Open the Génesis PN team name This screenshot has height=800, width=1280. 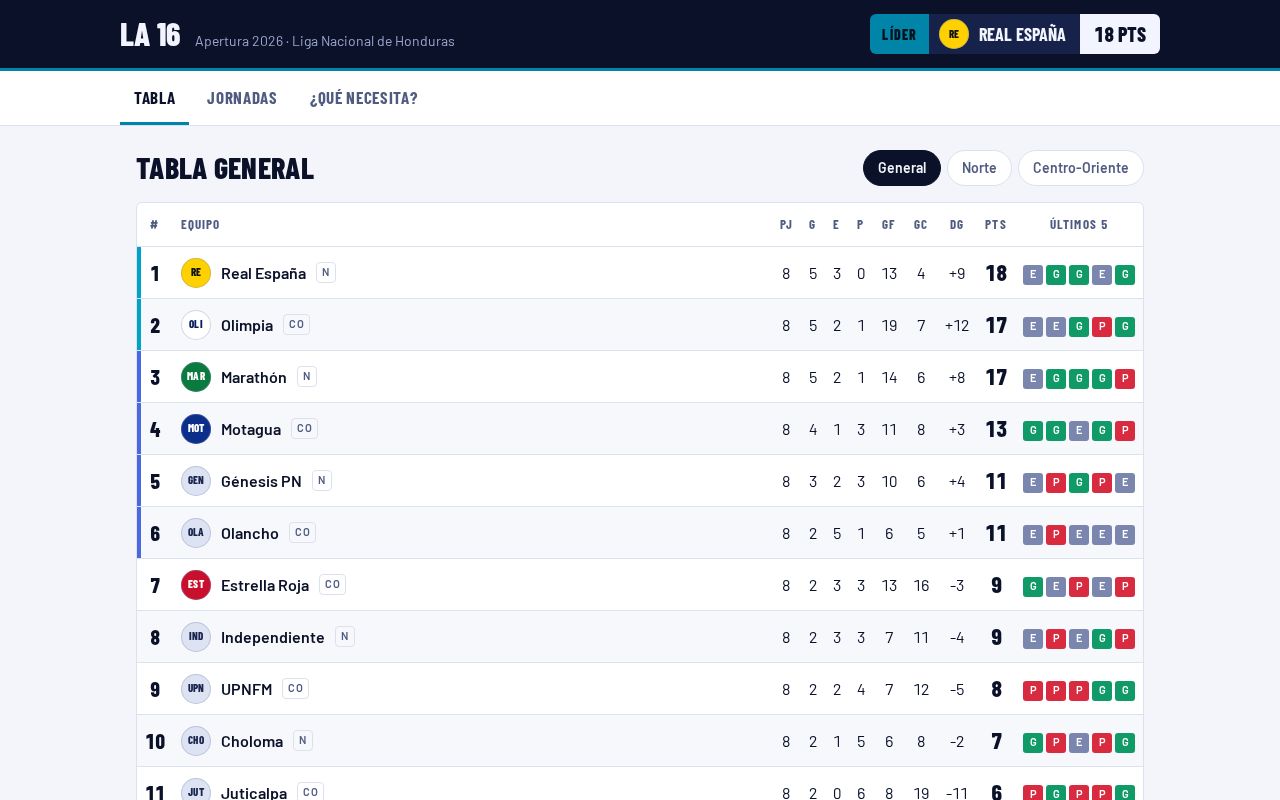[261, 481]
